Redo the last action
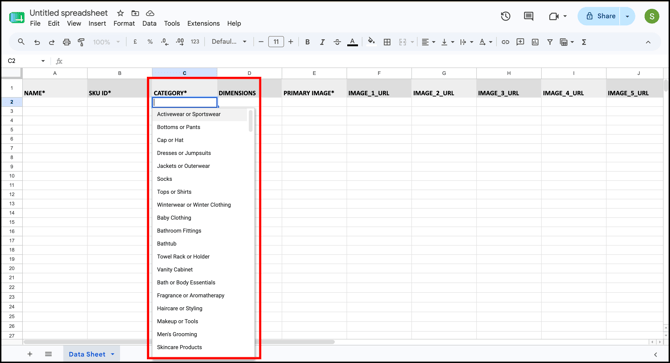 click(52, 42)
